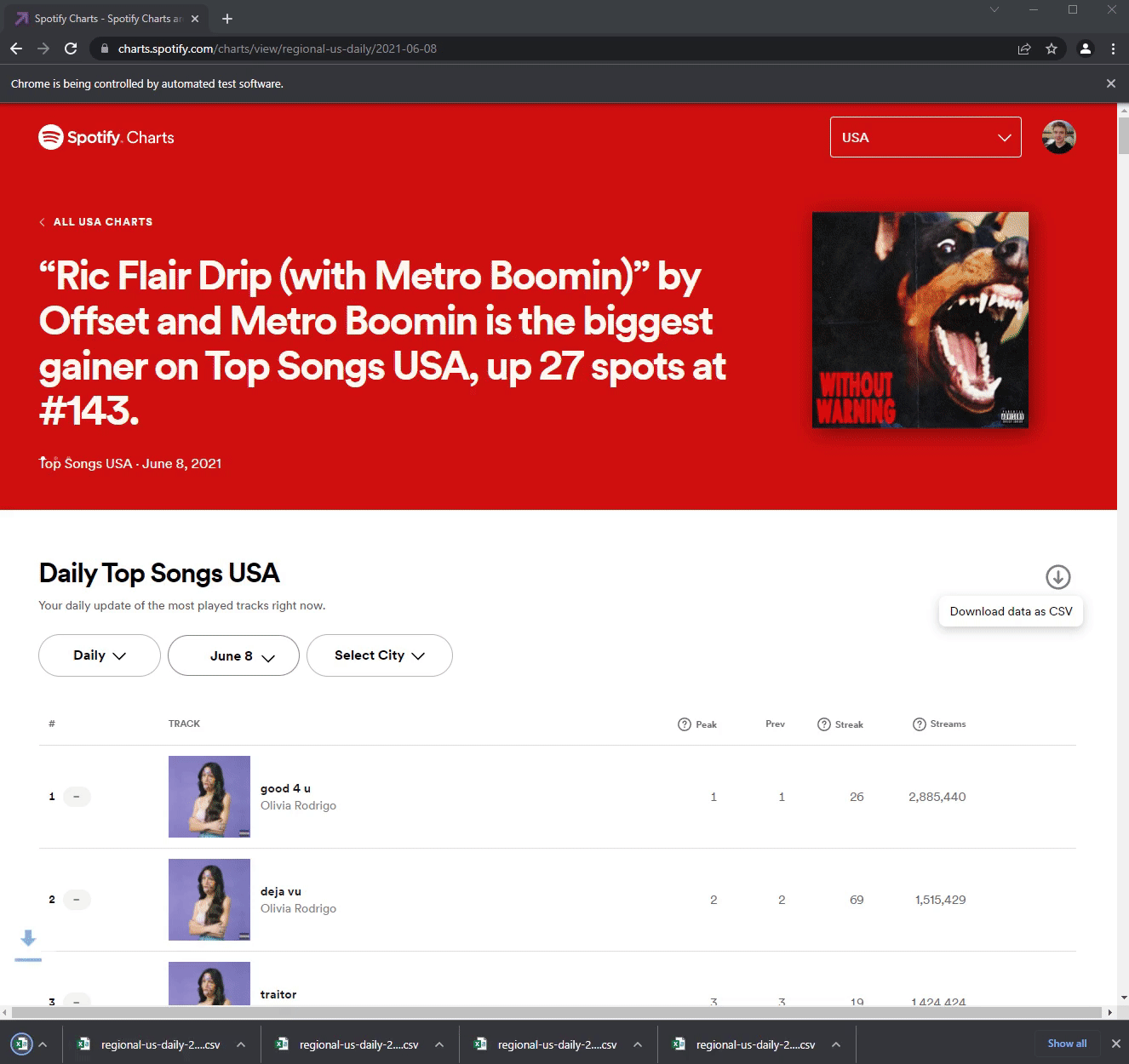The image size is (1129, 1064).
Task: Click the tab search chevron
Action: click(994, 9)
